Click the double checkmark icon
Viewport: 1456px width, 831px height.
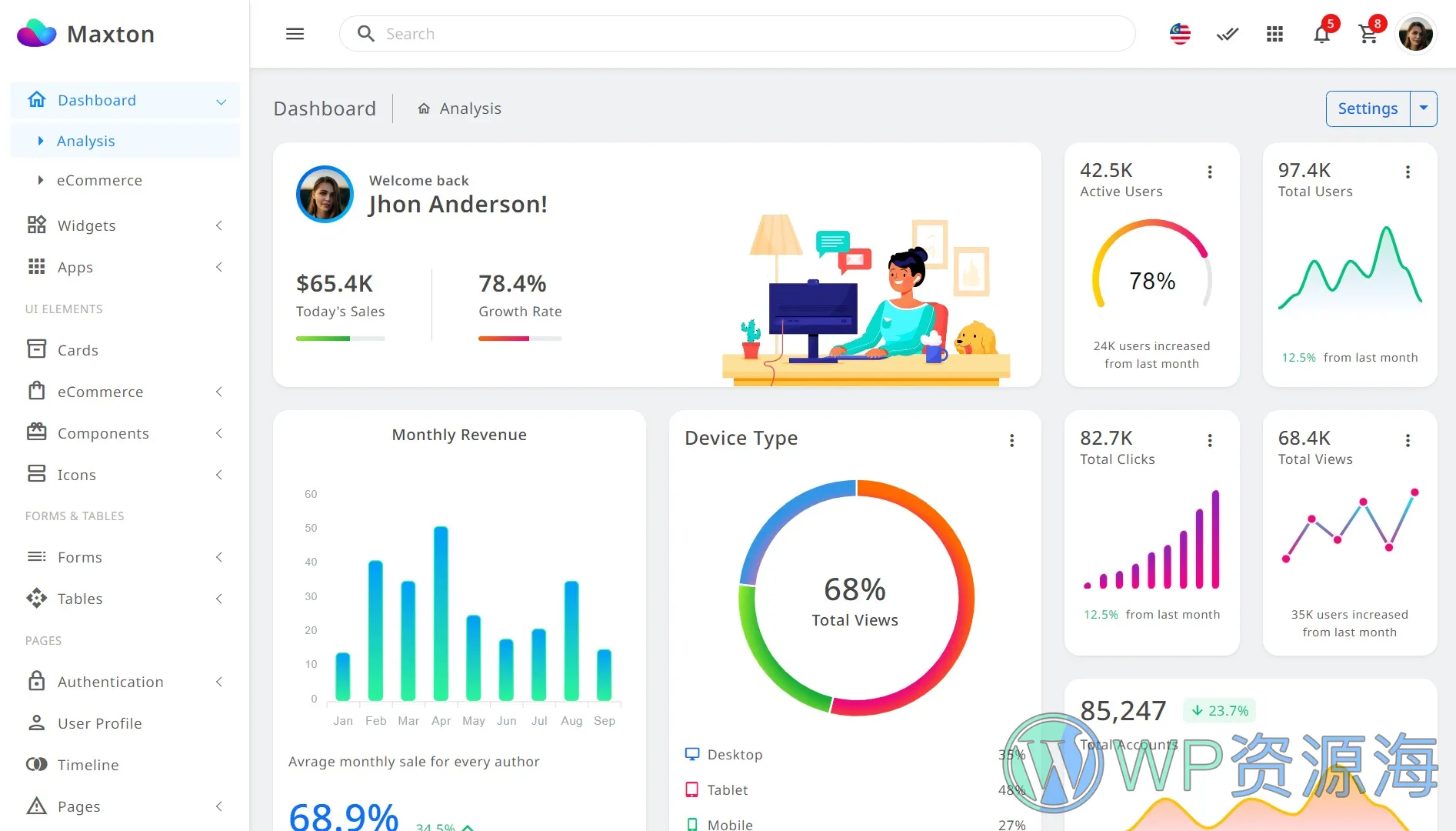[1228, 34]
